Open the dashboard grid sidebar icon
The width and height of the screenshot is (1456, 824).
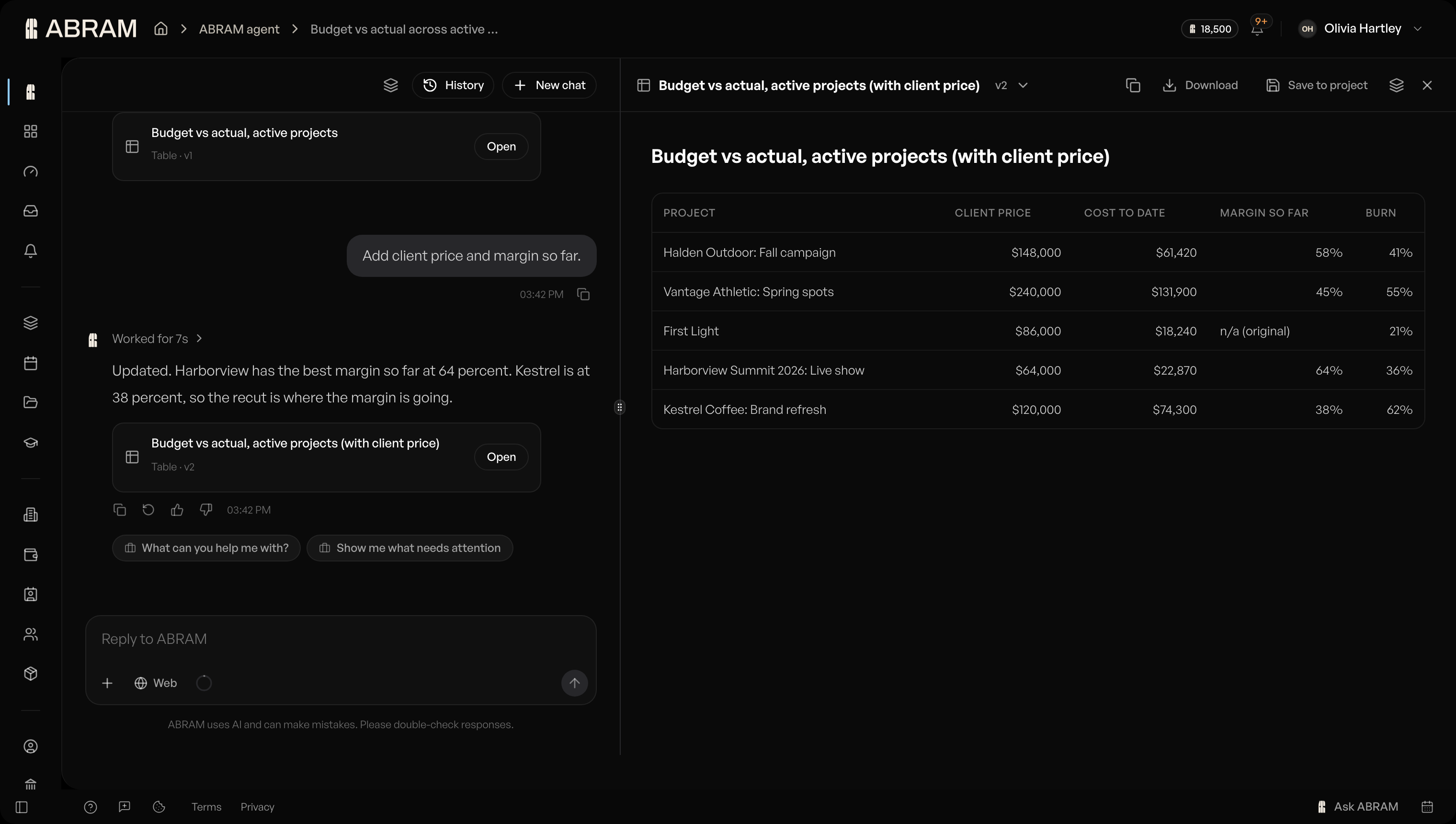[31, 131]
